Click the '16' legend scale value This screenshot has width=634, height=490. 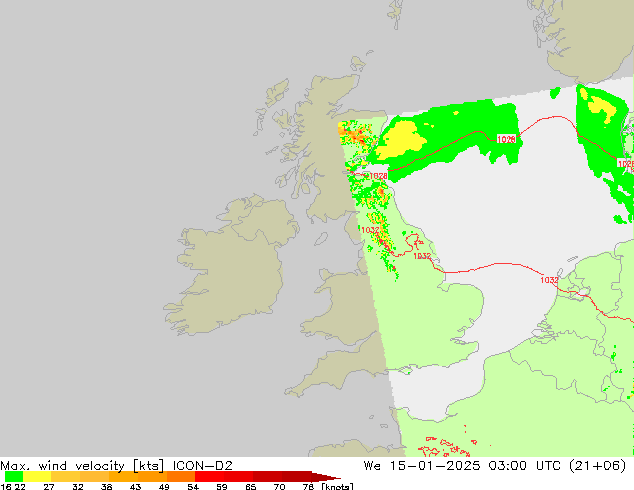pyautogui.click(x=5, y=486)
